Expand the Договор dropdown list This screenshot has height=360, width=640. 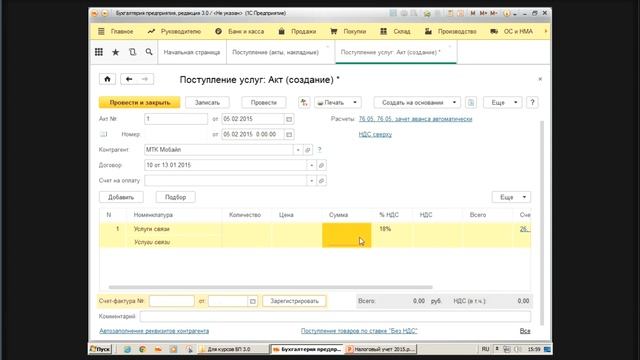[x=311, y=165]
